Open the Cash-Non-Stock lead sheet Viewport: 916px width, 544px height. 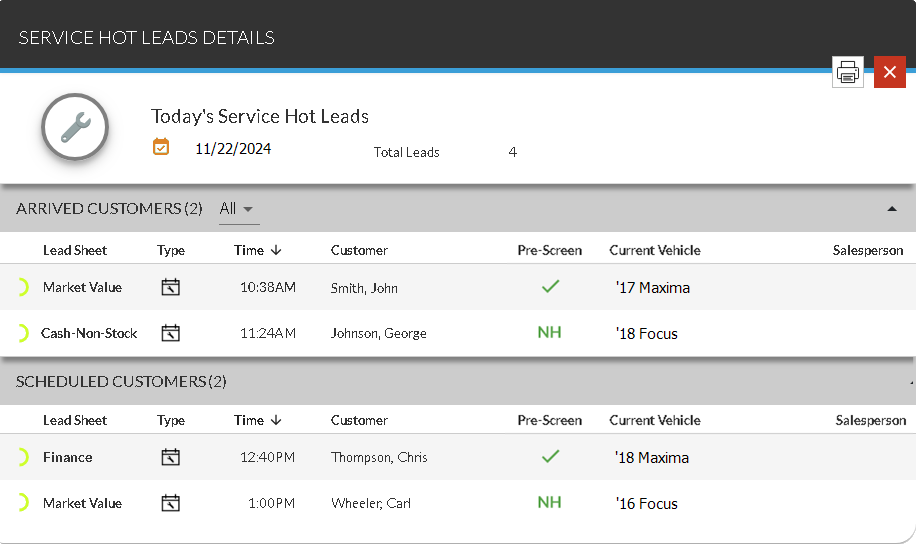click(x=89, y=333)
